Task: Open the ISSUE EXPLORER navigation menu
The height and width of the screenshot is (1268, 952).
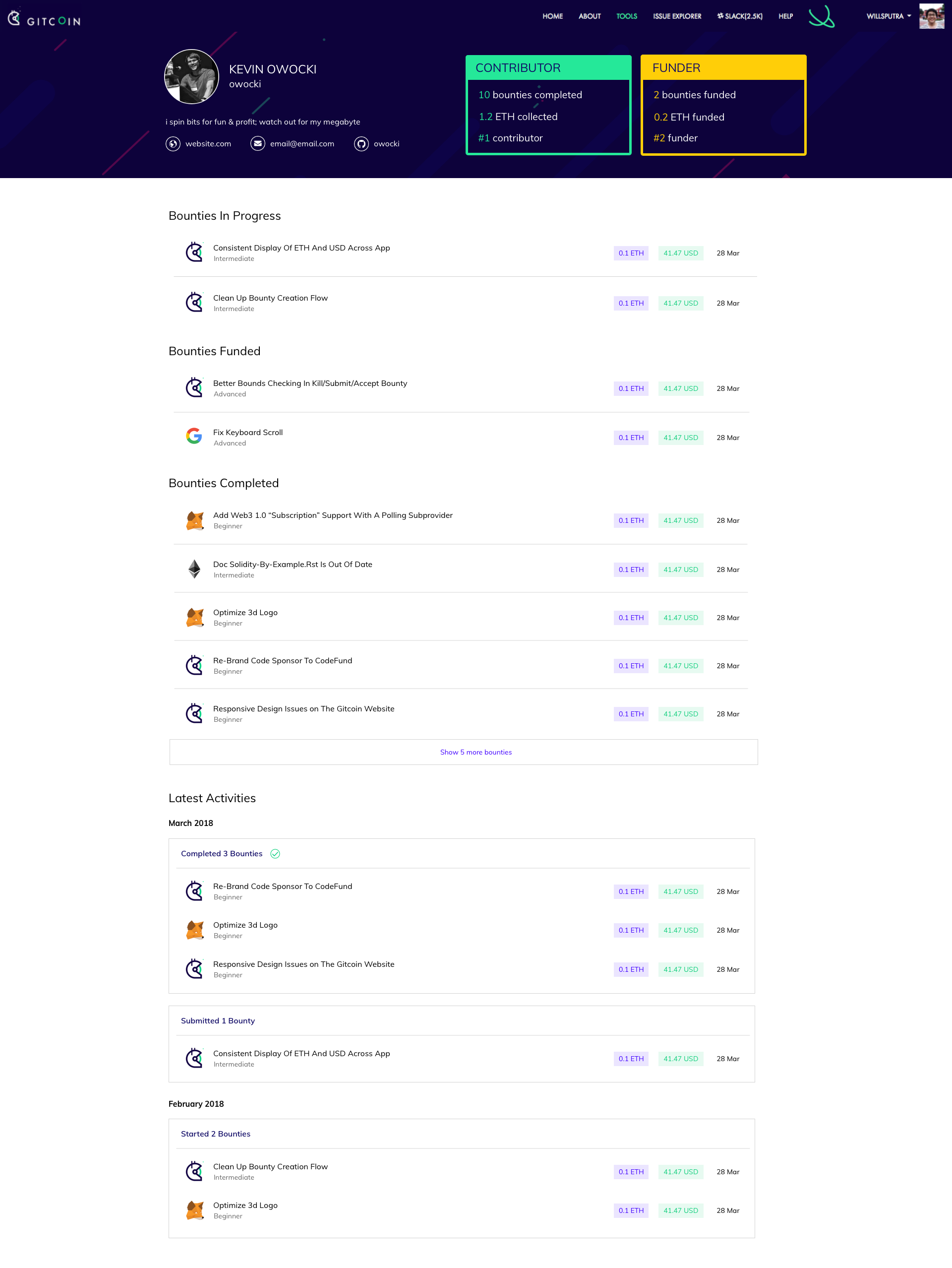Action: click(x=676, y=16)
